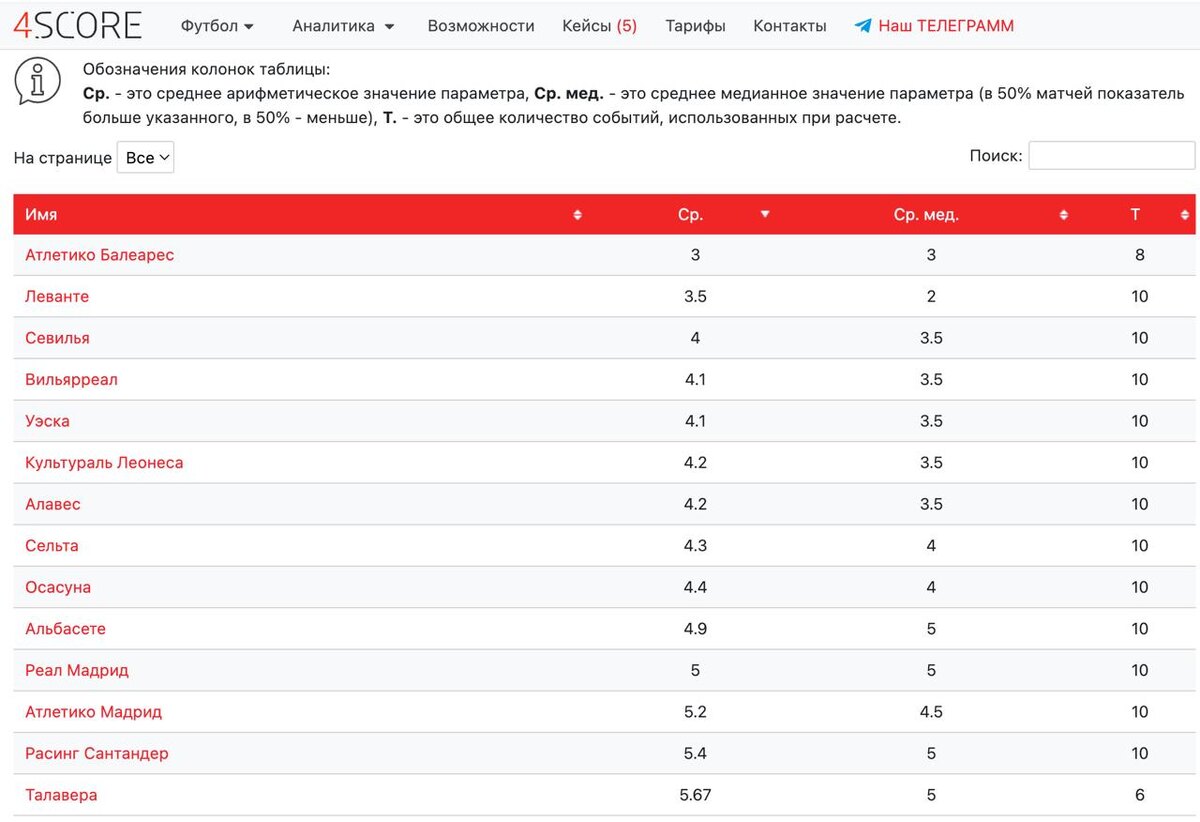Open the Леванте team link
Image resolution: width=1200 pixels, height=822 pixels.
(57, 297)
